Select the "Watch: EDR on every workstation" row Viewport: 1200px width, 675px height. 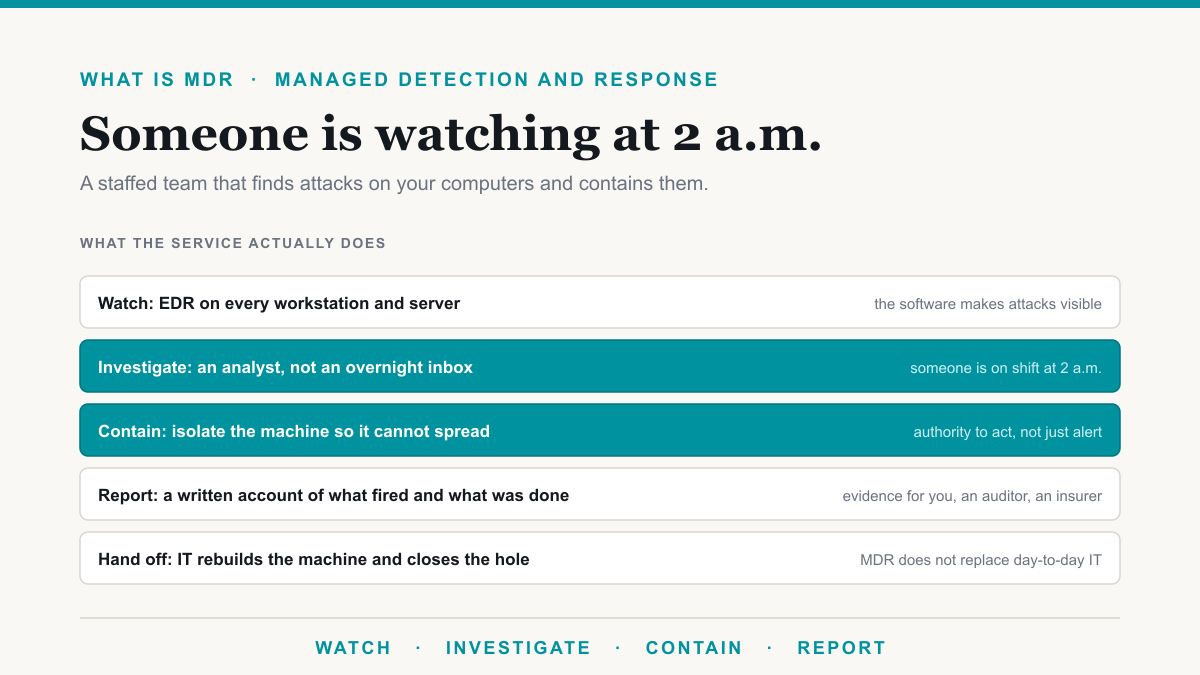pyautogui.click(x=600, y=302)
